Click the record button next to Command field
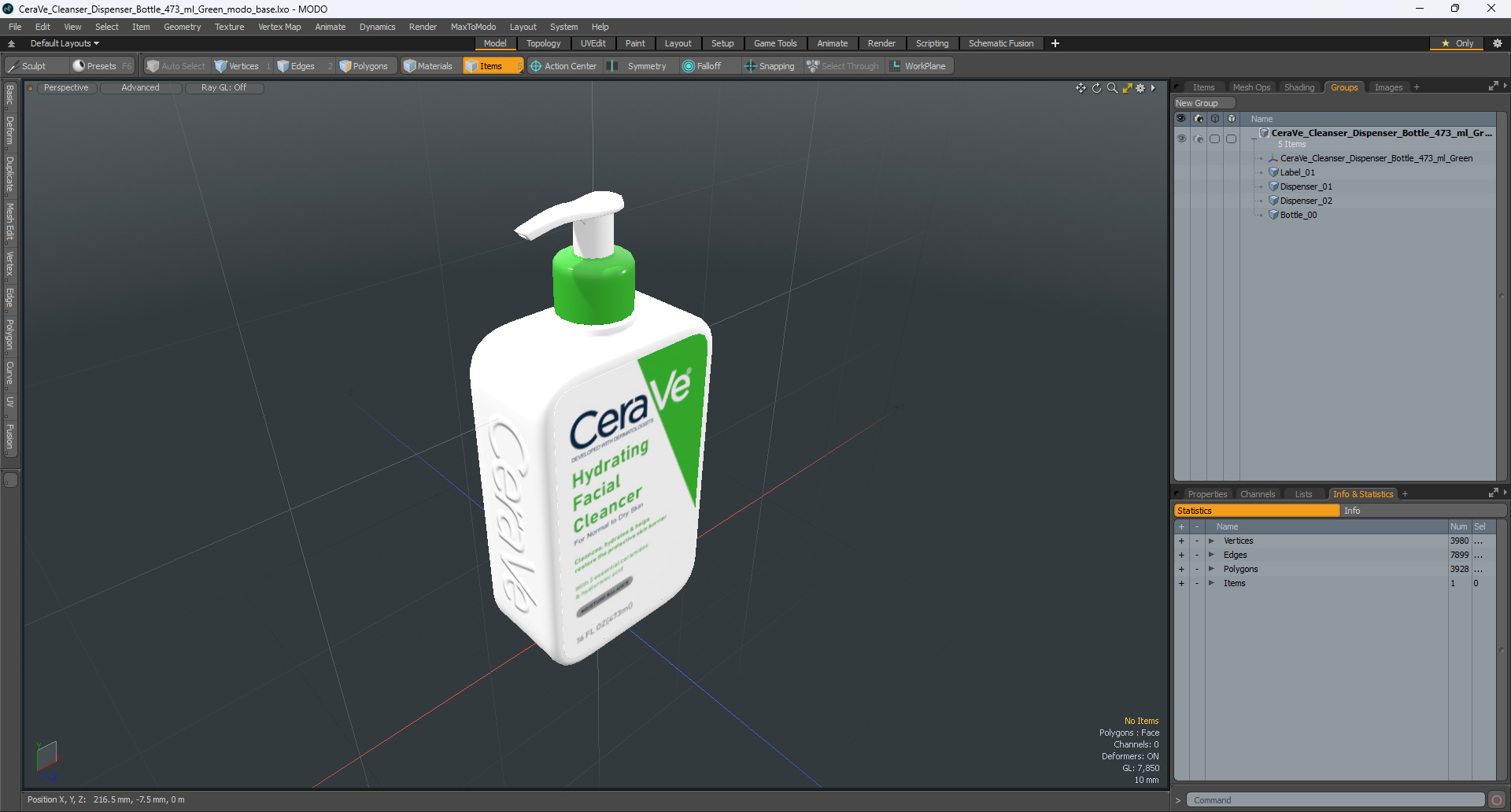The height and width of the screenshot is (812, 1511). (1497, 800)
